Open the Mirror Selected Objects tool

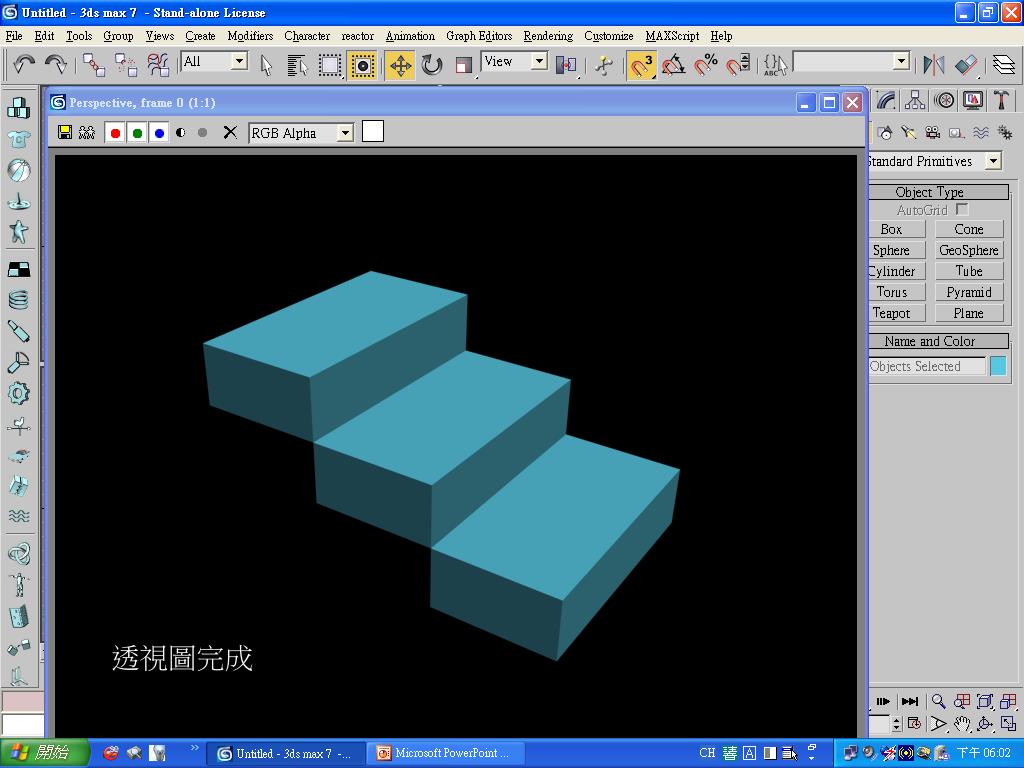934,65
